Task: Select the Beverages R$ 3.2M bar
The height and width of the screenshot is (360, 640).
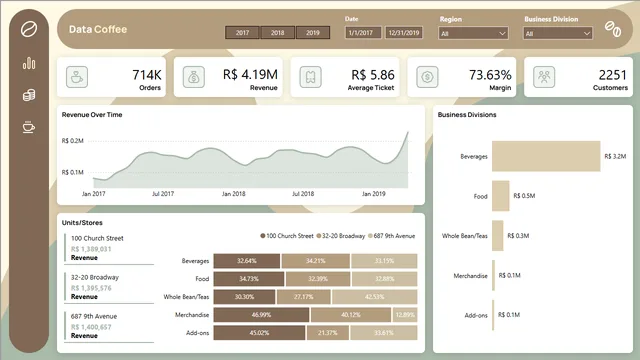Action: coord(546,156)
